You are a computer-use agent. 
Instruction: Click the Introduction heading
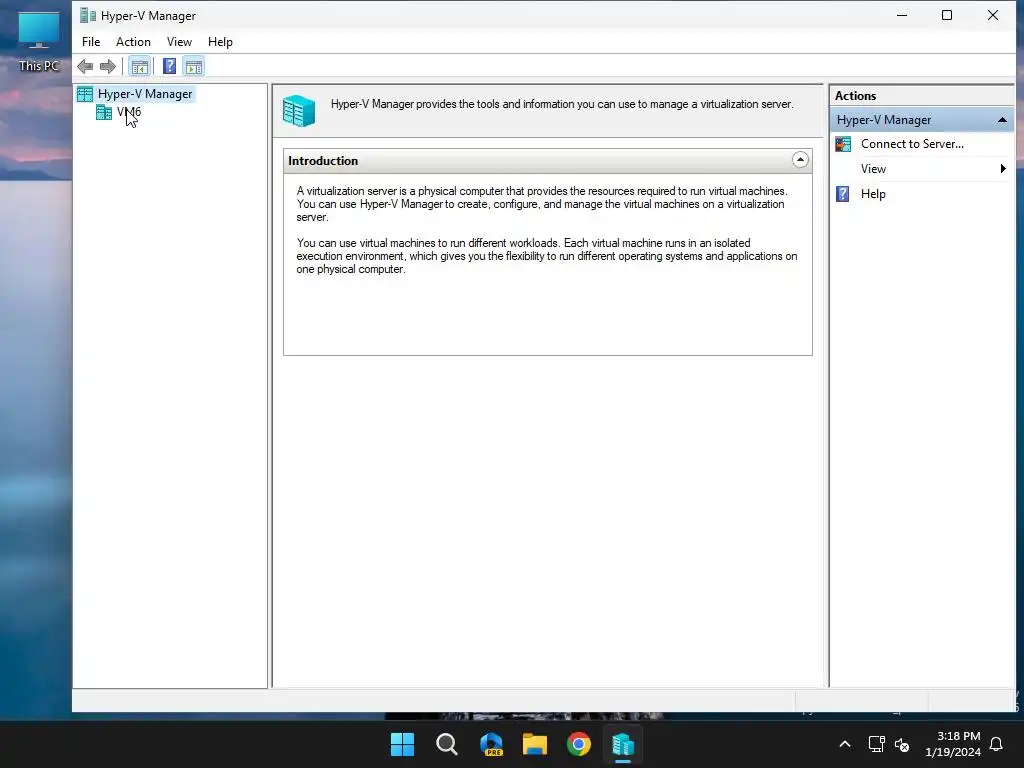(323, 161)
